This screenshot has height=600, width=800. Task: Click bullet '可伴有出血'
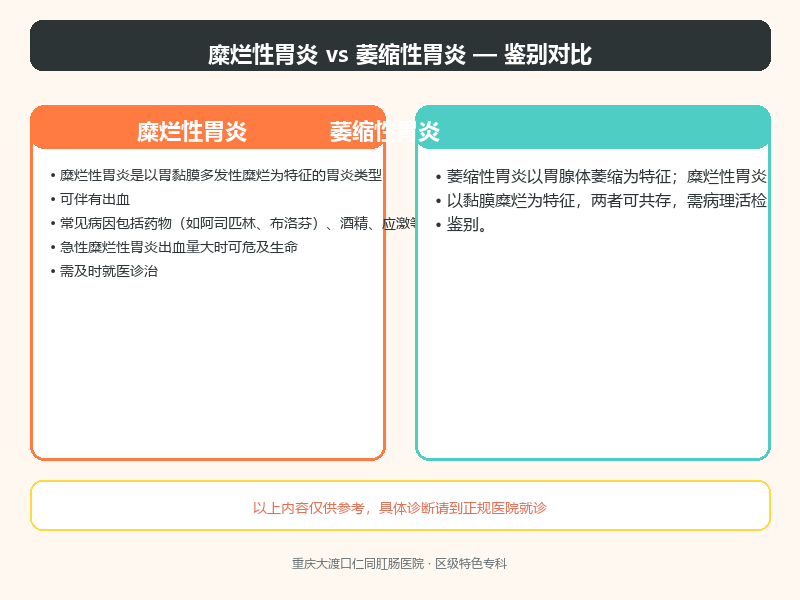(x=95, y=199)
